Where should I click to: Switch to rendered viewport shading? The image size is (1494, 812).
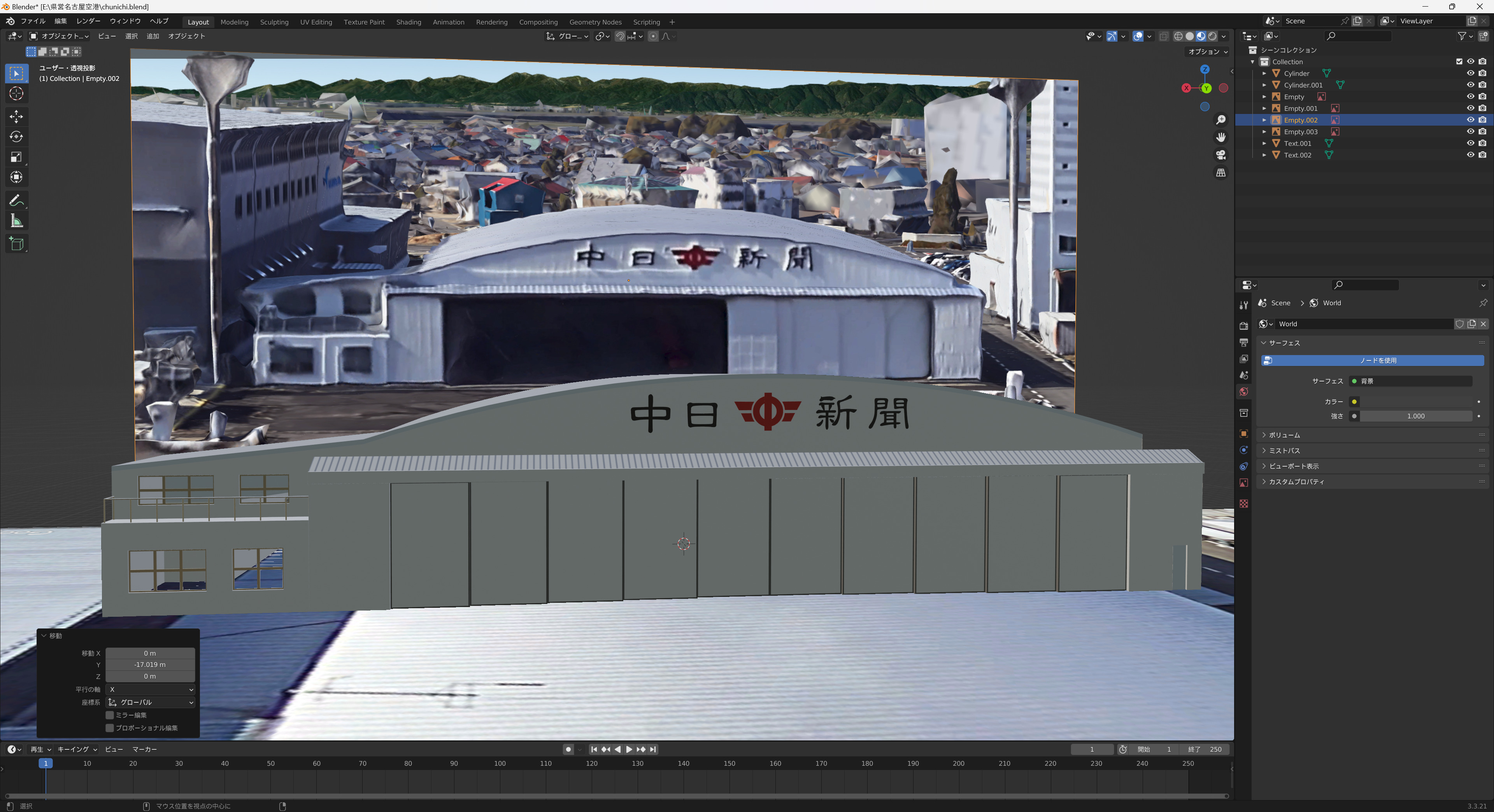(x=1212, y=36)
